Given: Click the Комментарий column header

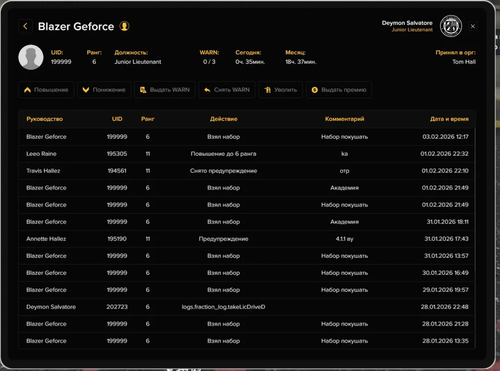Looking at the screenshot, I should pyautogui.click(x=345, y=119).
